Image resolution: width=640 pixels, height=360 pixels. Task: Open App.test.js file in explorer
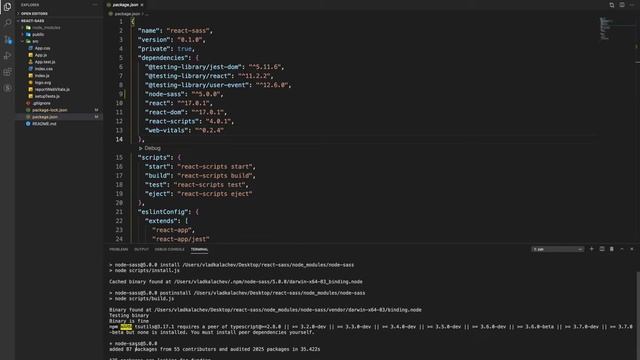point(45,62)
